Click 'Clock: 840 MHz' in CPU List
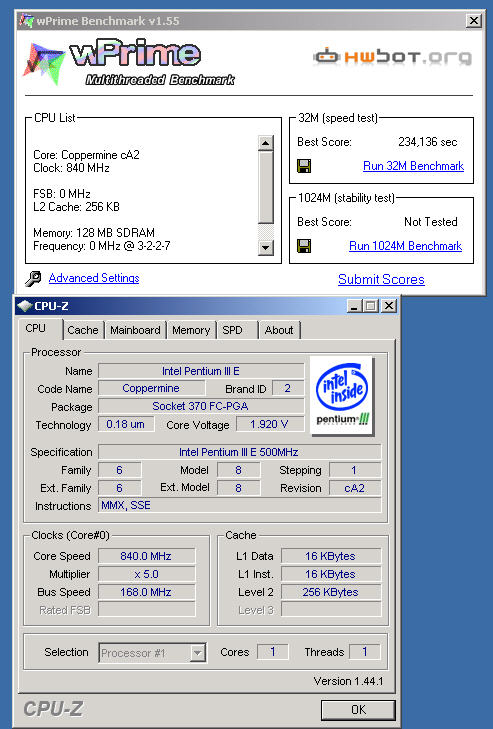Viewport: 493px width, 729px height. [71, 168]
